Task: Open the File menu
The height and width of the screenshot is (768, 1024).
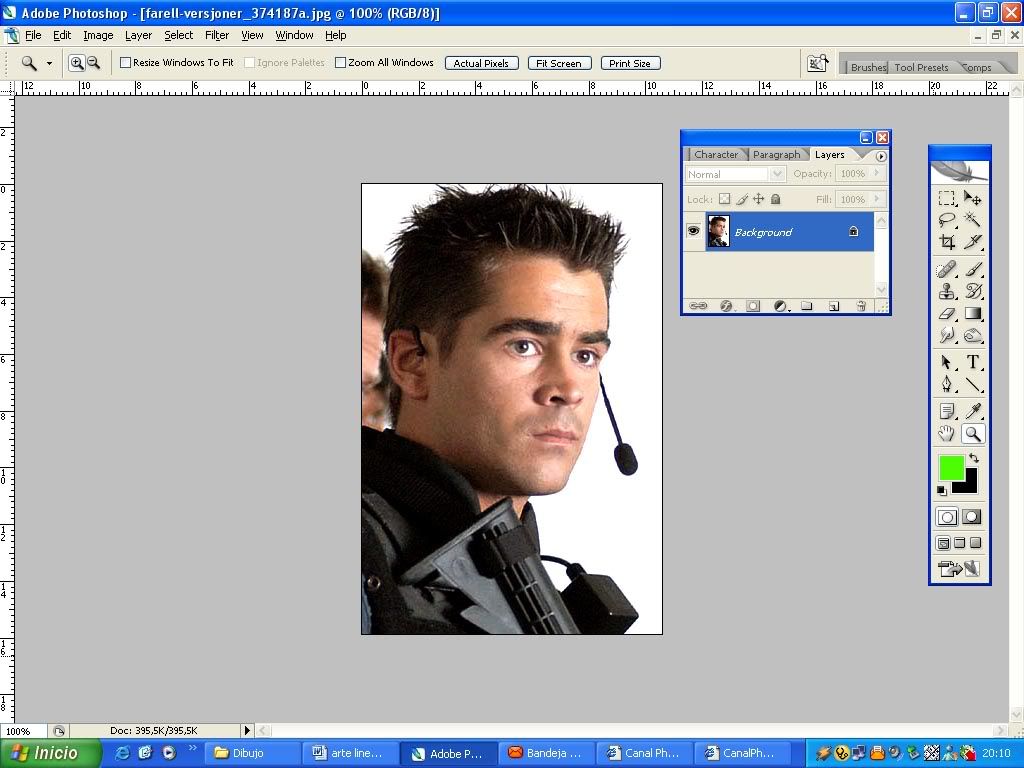Action: (x=33, y=35)
